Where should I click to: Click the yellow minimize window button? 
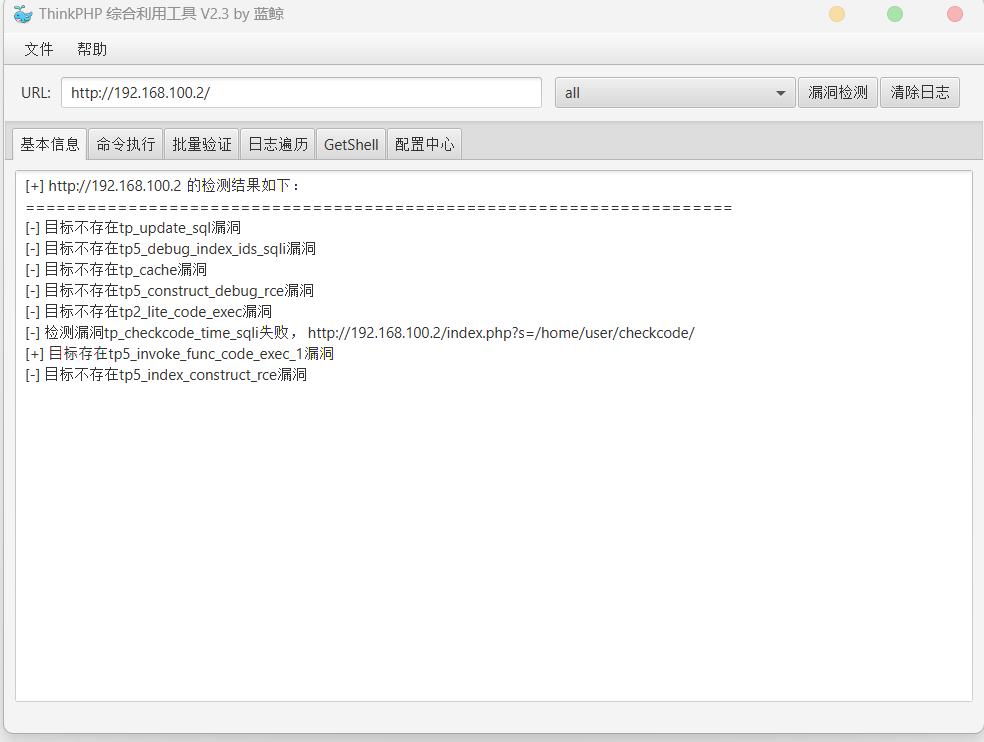click(837, 14)
